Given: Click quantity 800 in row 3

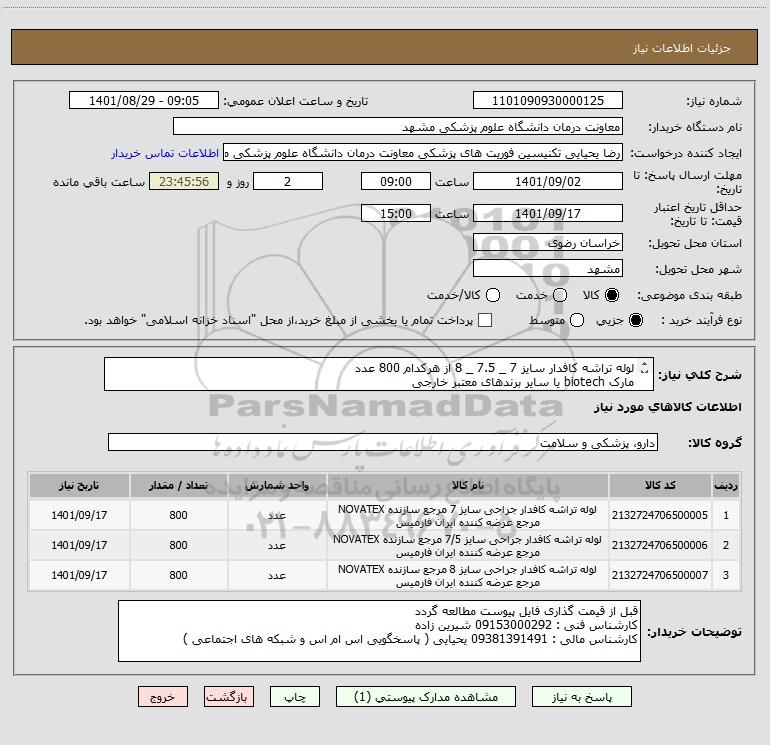Looking at the screenshot, I should click(178, 575).
